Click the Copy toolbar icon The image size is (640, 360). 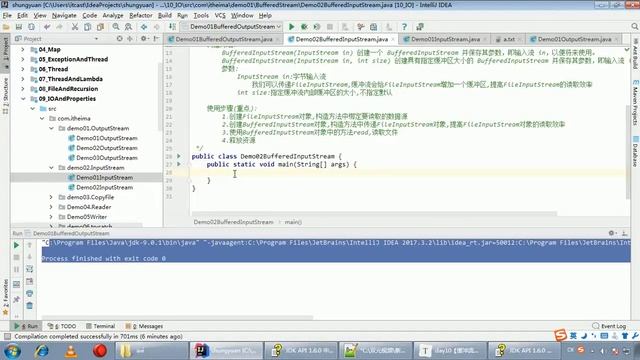click(x=87, y=27)
